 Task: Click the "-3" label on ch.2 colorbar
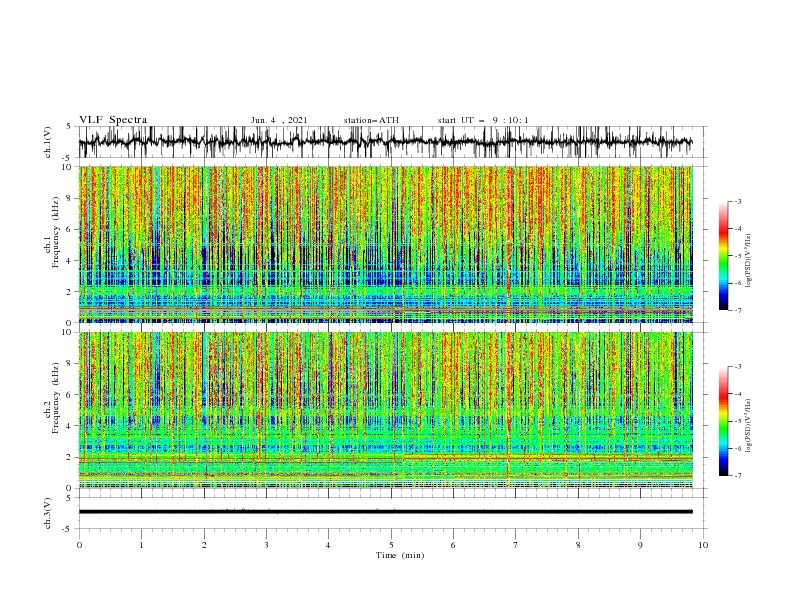pyautogui.click(x=737, y=367)
